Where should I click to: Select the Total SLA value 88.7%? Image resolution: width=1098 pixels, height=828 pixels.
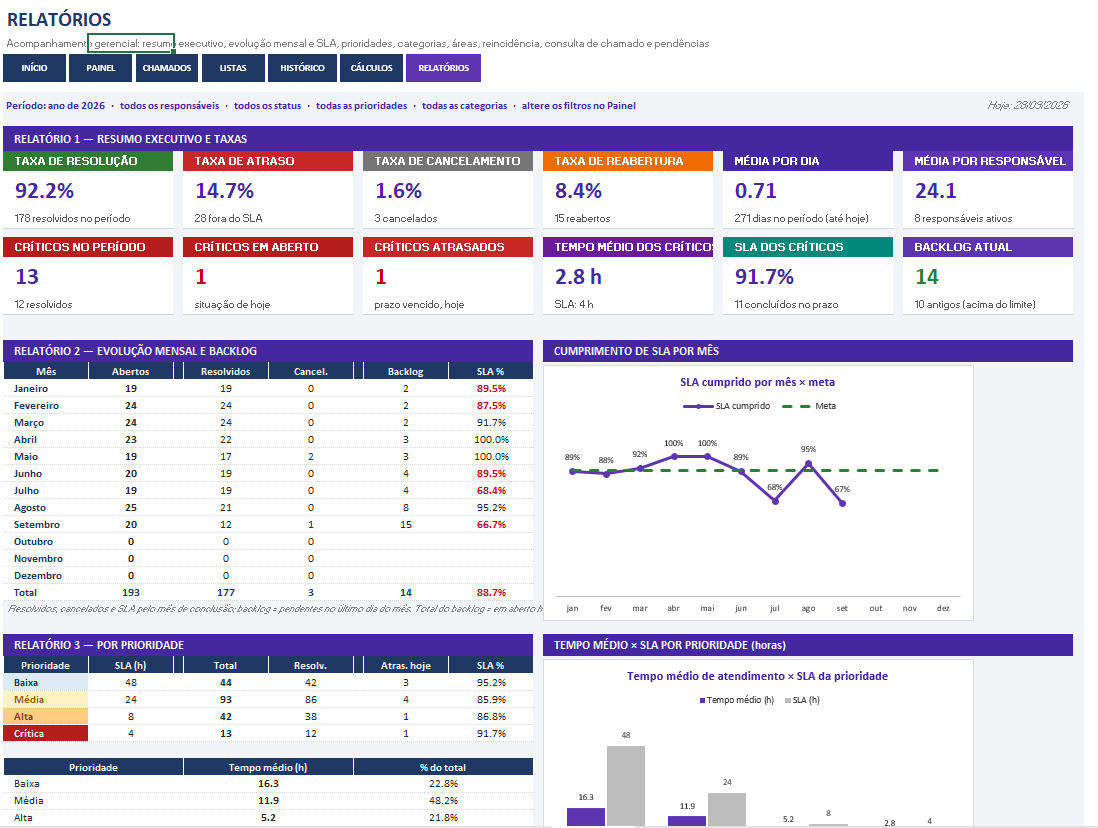pos(492,593)
